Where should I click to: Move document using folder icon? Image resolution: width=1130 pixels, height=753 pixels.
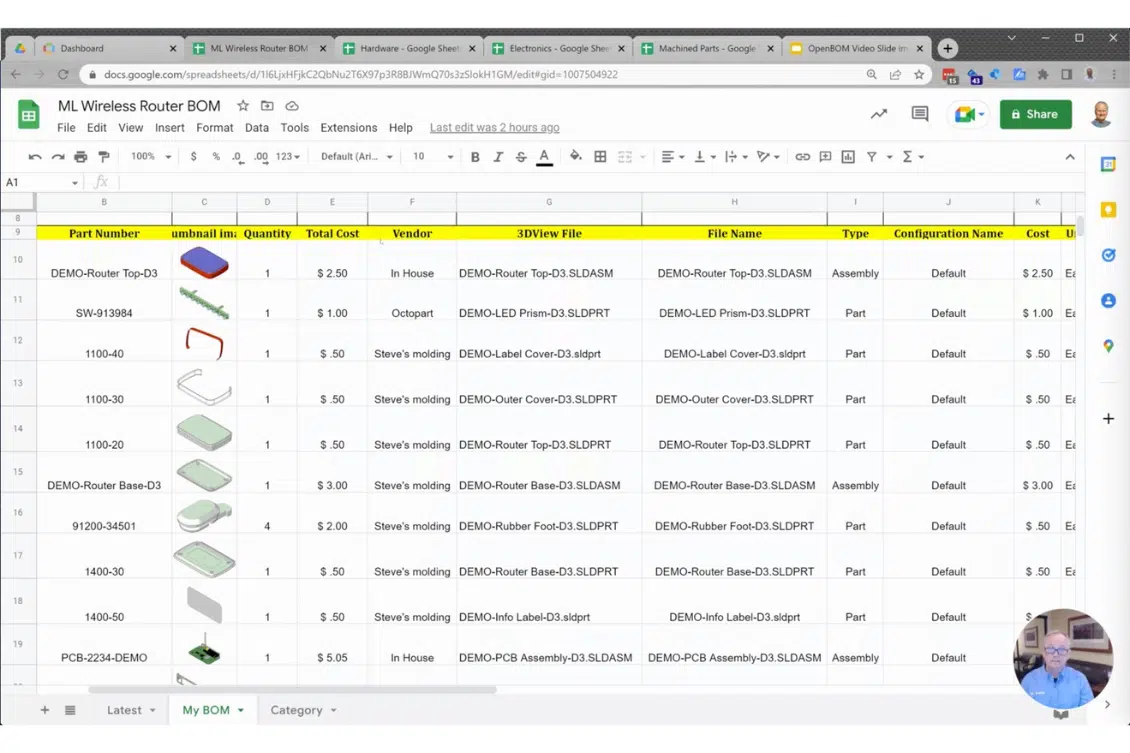click(267, 106)
